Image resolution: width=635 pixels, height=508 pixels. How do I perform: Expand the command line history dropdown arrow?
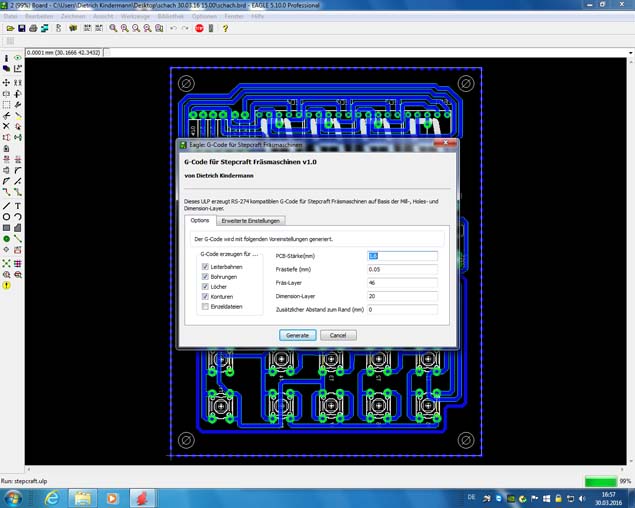(x=631, y=53)
